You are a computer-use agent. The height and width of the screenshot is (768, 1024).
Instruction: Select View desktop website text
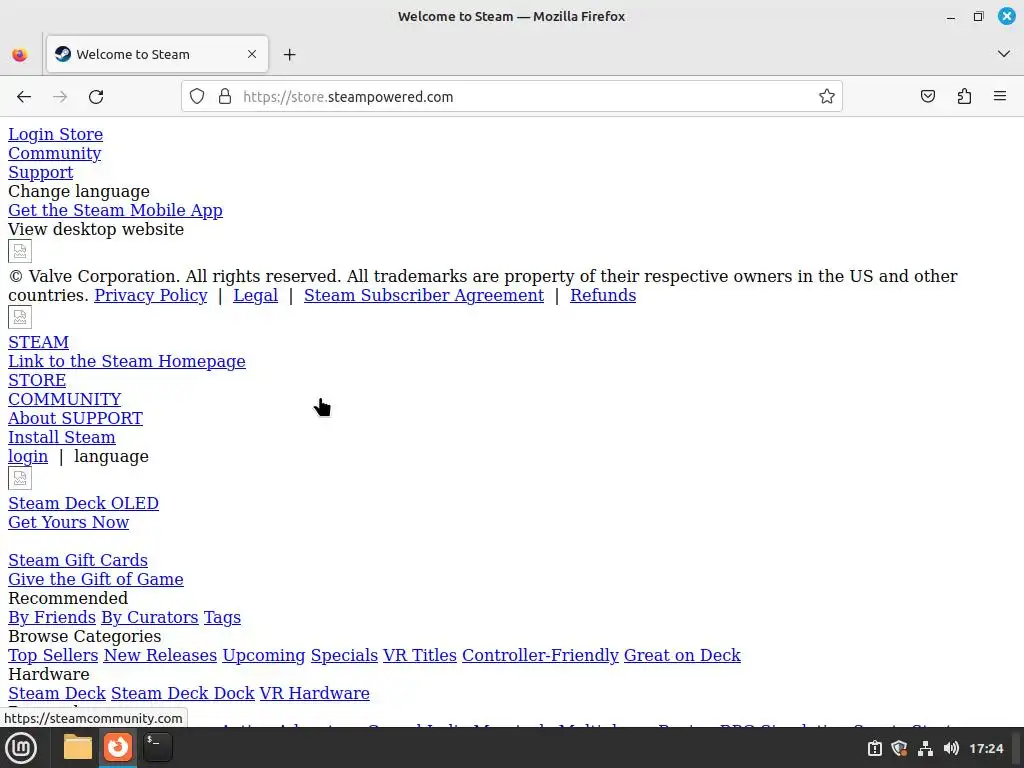96,229
